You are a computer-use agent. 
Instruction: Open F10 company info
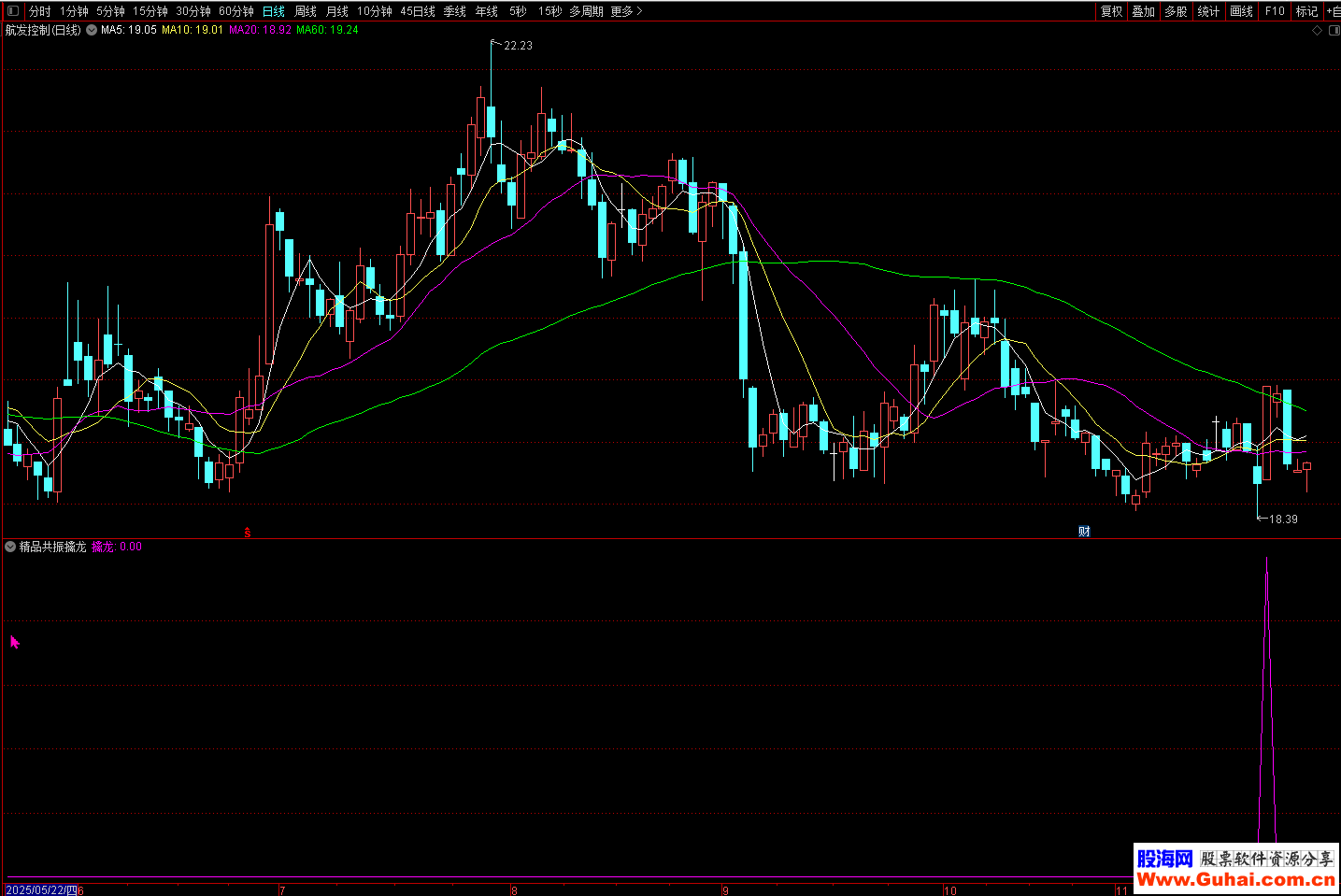(x=1275, y=11)
